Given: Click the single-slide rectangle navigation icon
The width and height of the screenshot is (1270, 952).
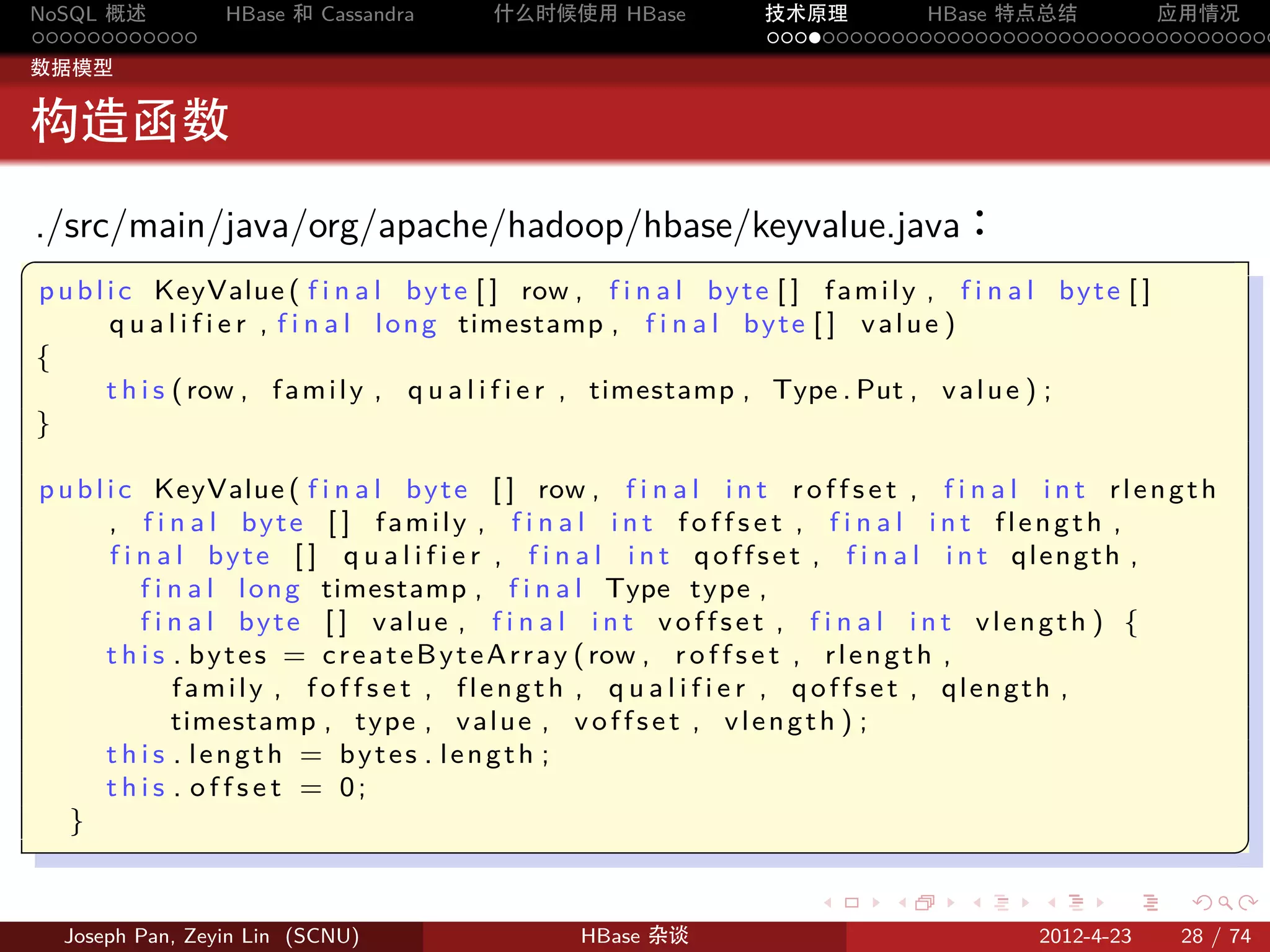Looking at the screenshot, I should pos(852,903).
